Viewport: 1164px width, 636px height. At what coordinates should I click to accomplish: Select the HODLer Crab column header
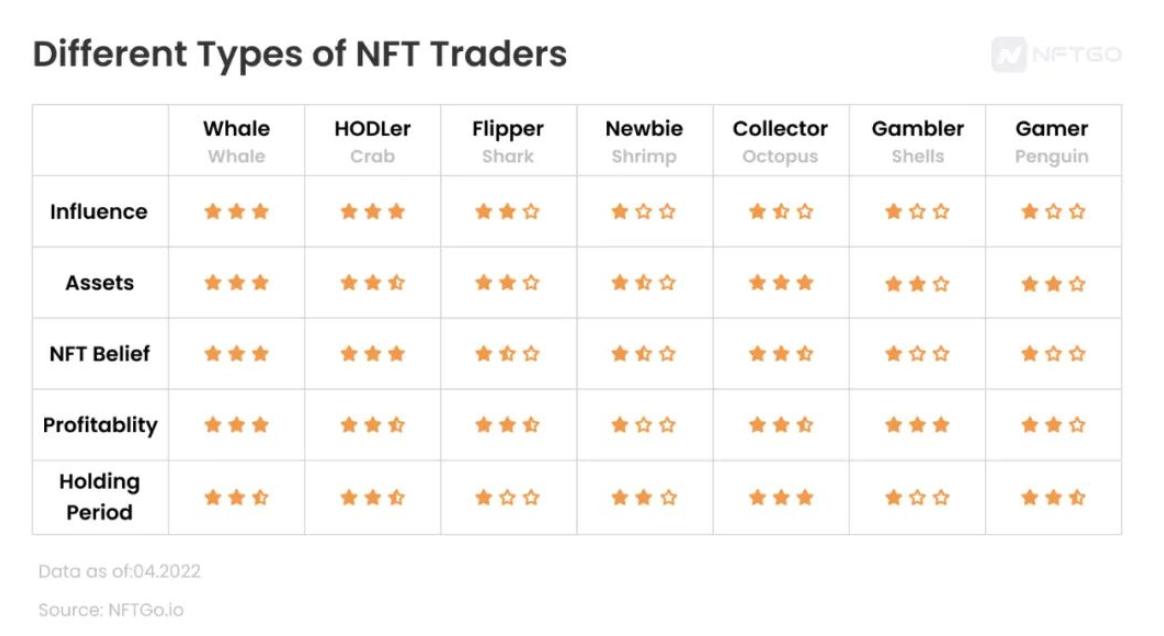[x=373, y=141]
